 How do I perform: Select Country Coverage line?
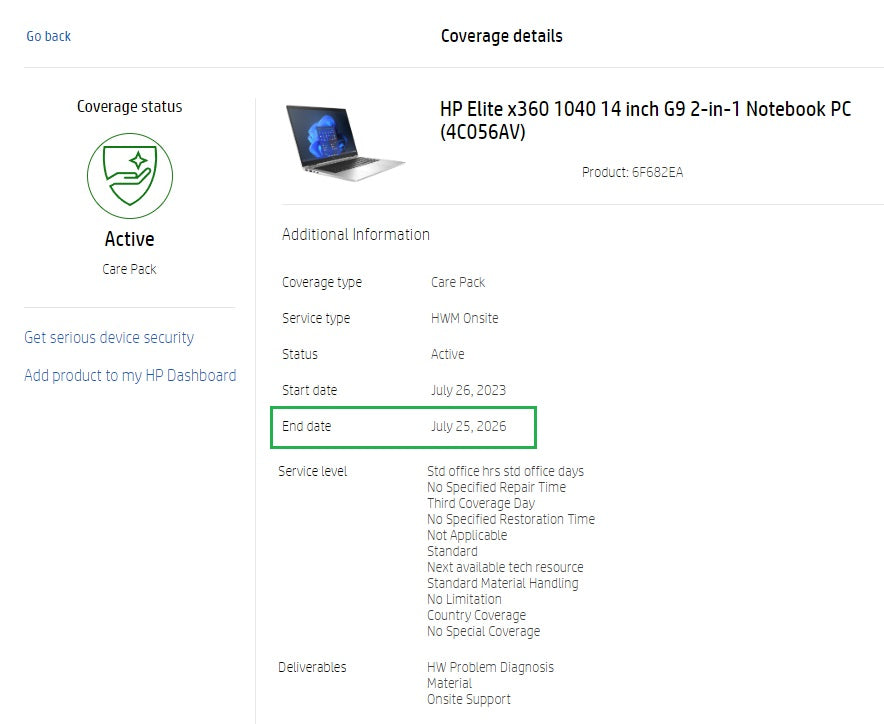pos(476,615)
